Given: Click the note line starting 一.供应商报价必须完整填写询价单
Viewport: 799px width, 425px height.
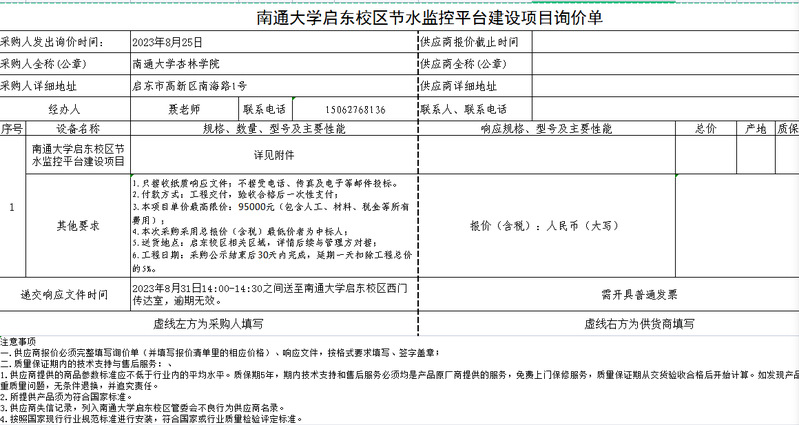Looking at the screenshot, I should (220, 353).
